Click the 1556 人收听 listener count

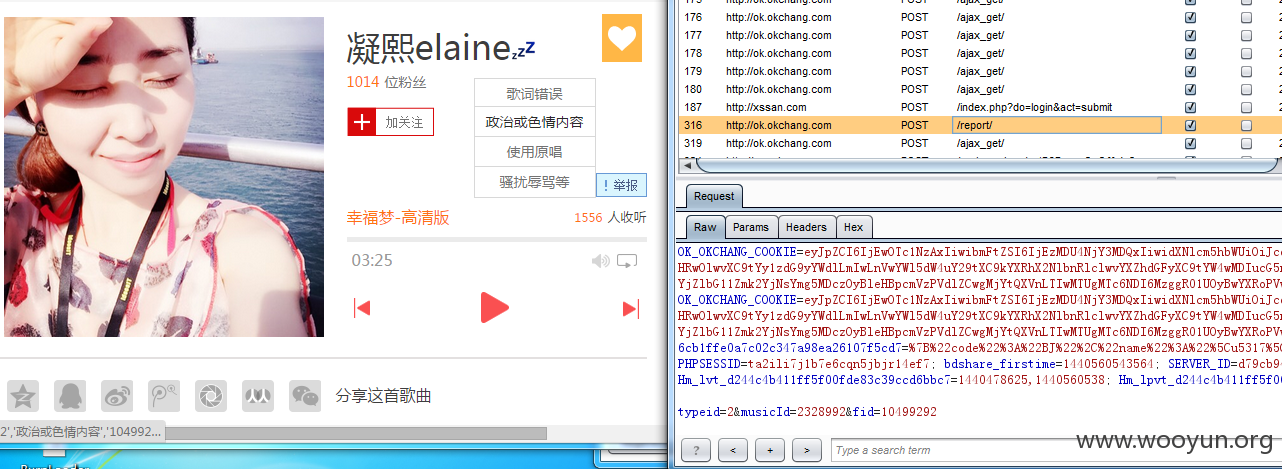click(610, 217)
